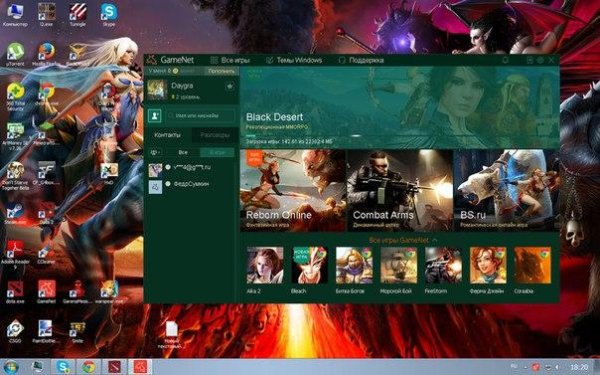Open the CSGO desktop shortcut
This screenshot has height=375, width=600.
(15, 331)
